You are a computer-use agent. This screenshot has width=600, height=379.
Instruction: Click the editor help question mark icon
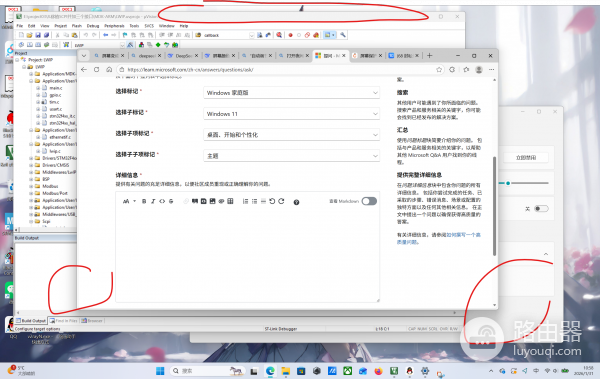(296, 202)
